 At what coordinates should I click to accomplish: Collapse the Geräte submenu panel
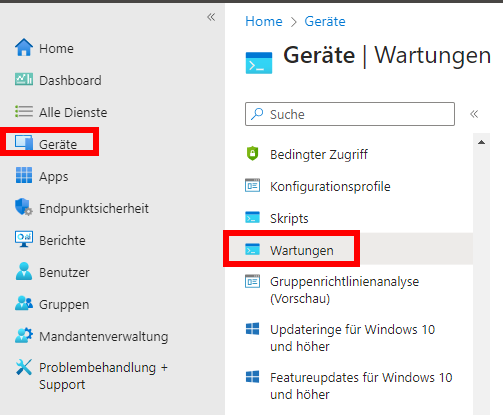pyautogui.click(x=474, y=114)
